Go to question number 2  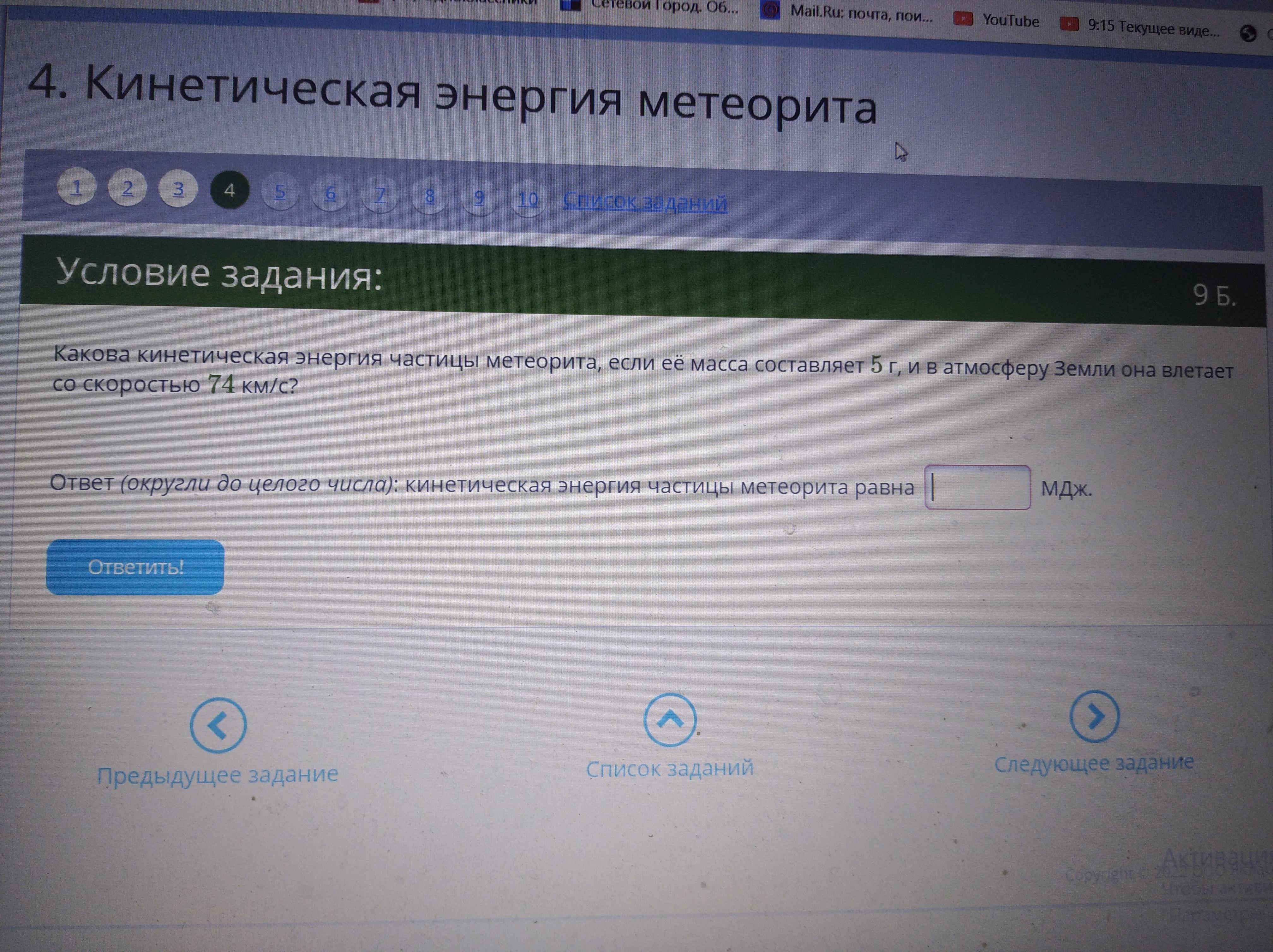coord(128,187)
